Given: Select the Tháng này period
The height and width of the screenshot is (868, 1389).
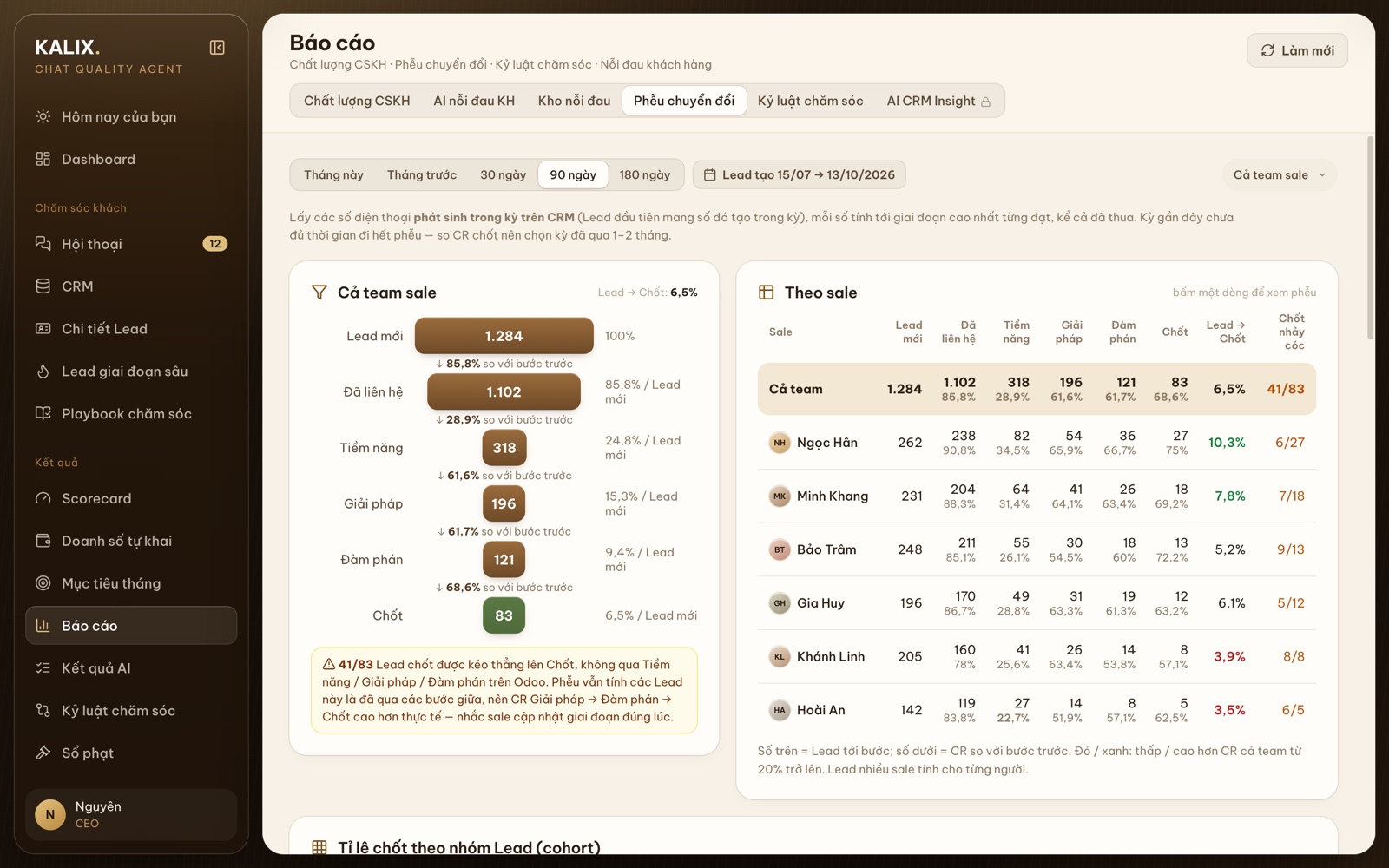Looking at the screenshot, I should 333,174.
